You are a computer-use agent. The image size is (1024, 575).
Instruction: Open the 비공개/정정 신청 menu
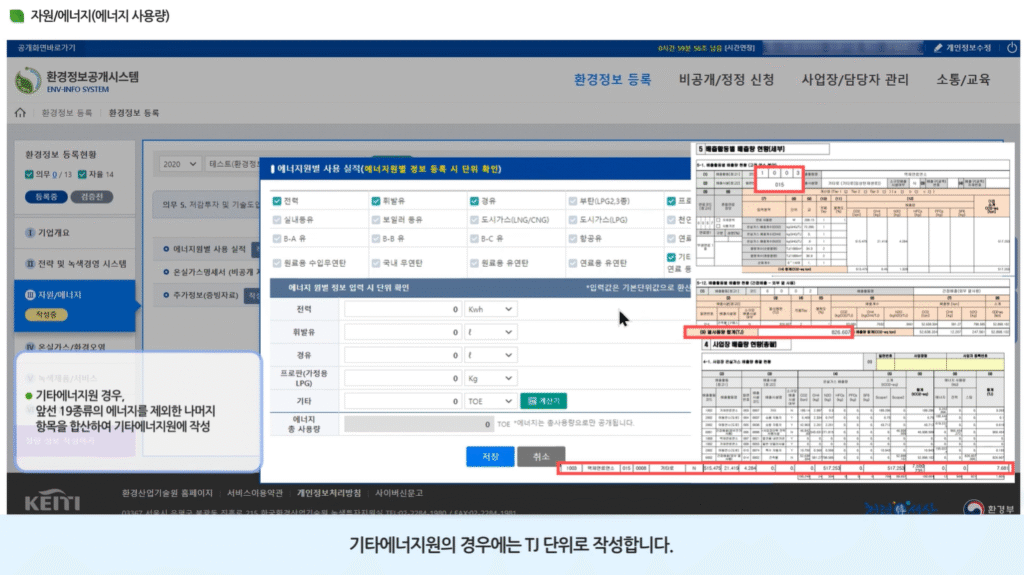[x=725, y=80]
